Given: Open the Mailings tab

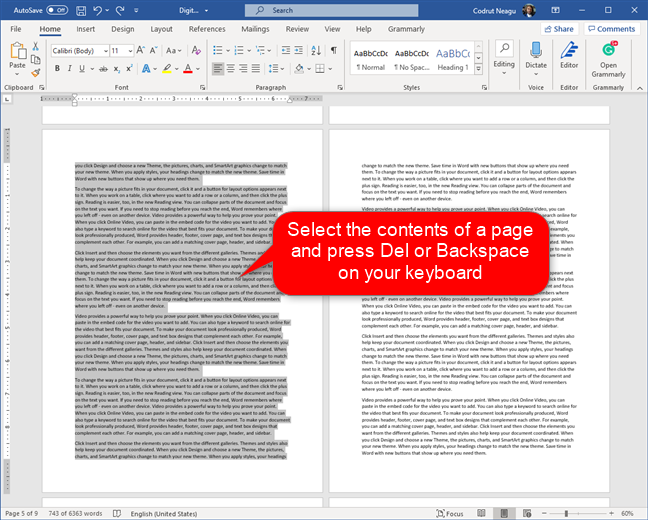Looking at the screenshot, I should tap(255, 29).
